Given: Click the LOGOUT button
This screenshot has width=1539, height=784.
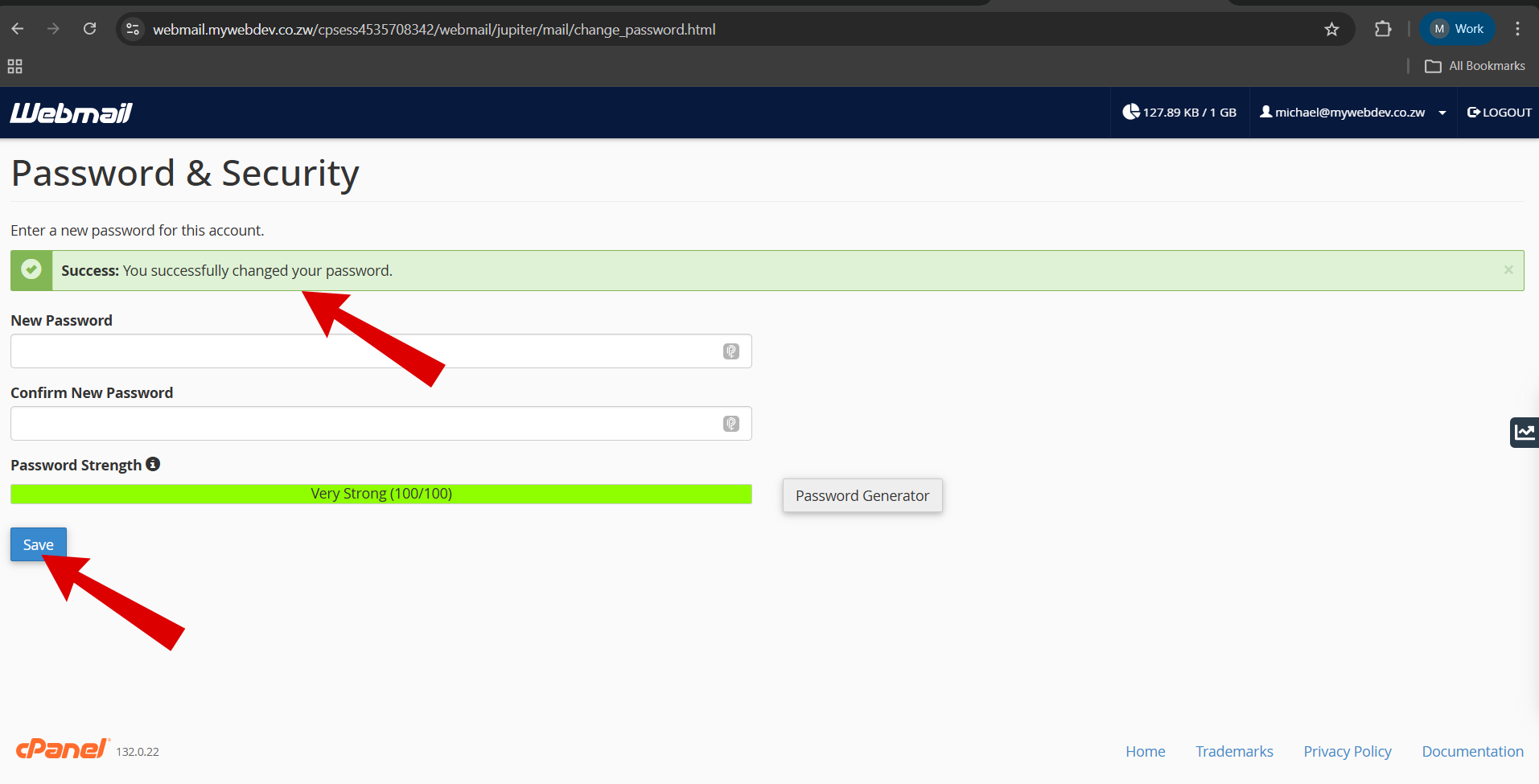Looking at the screenshot, I should coord(1499,113).
